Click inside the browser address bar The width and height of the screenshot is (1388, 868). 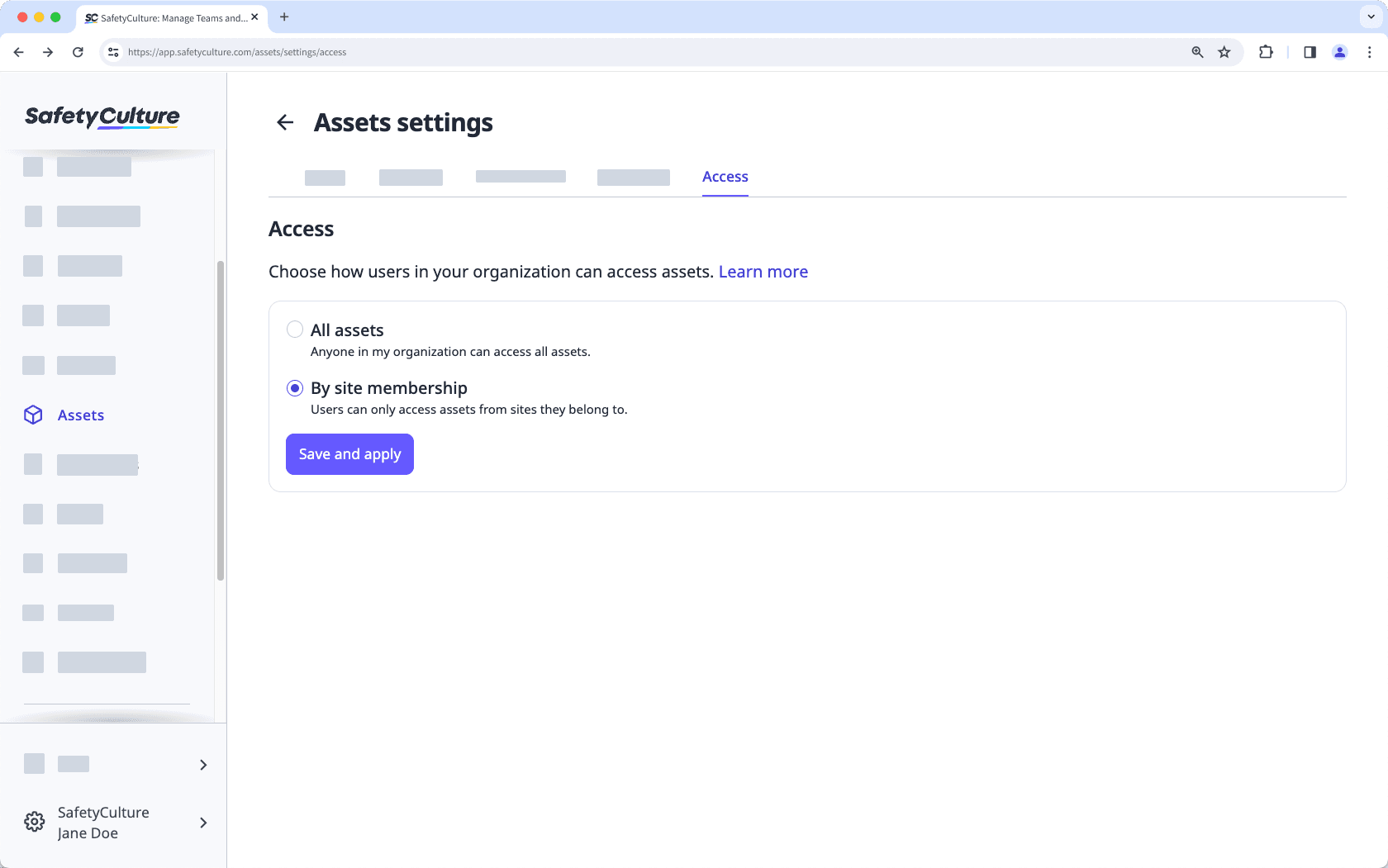click(x=578, y=51)
